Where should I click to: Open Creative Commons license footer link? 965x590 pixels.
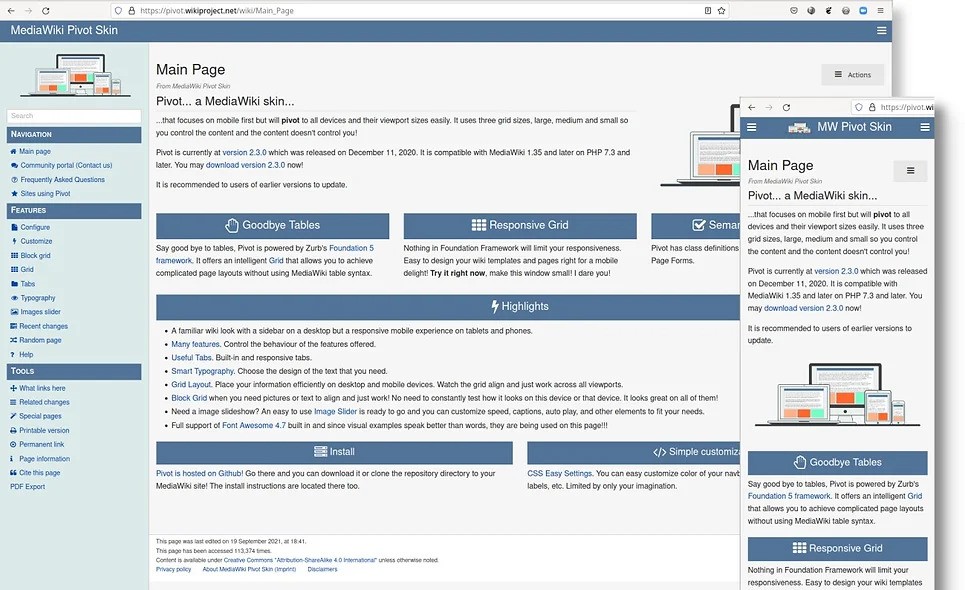coord(300,560)
